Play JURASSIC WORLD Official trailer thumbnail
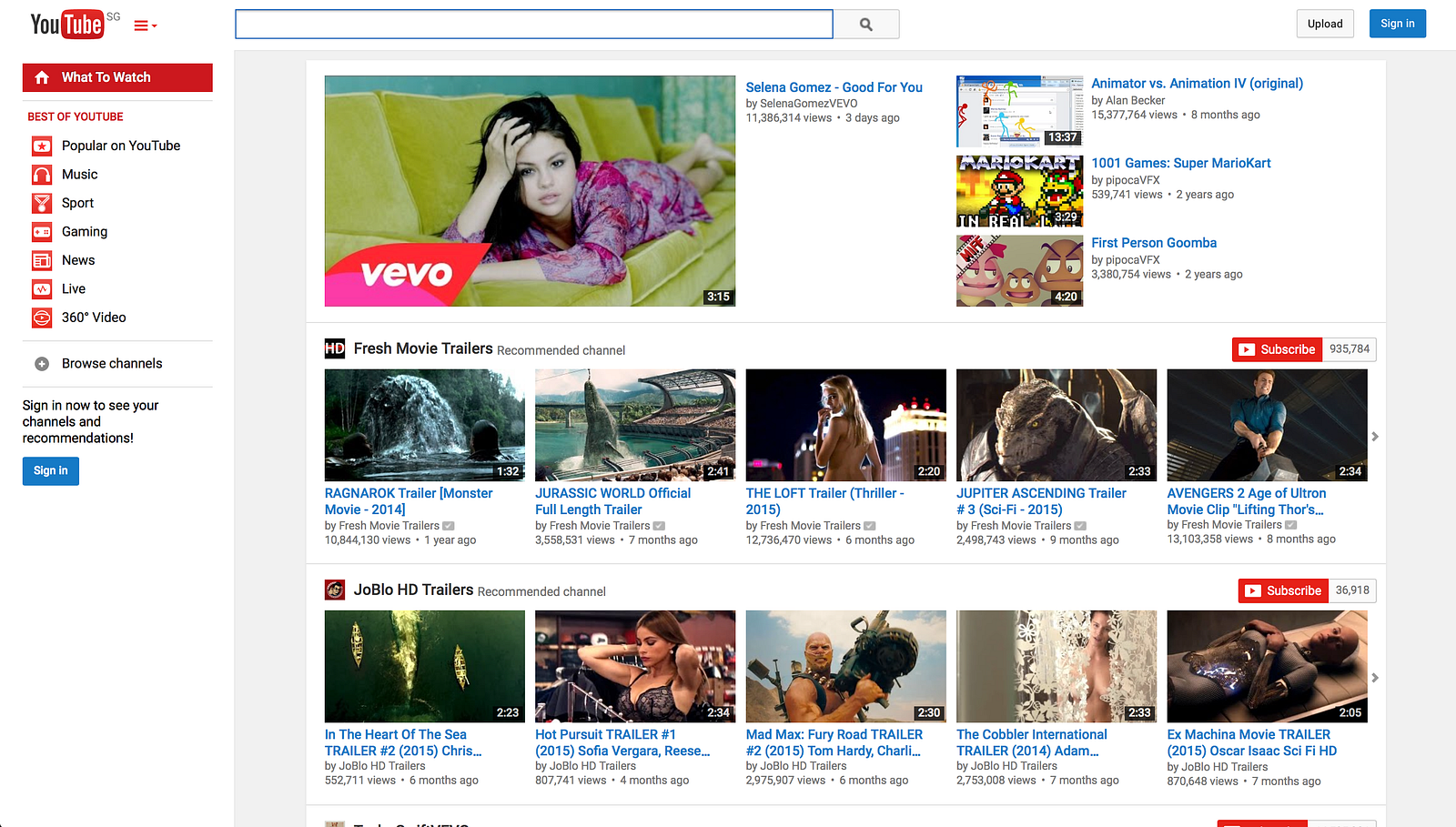The height and width of the screenshot is (827, 1456). click(x=635, y=425)
